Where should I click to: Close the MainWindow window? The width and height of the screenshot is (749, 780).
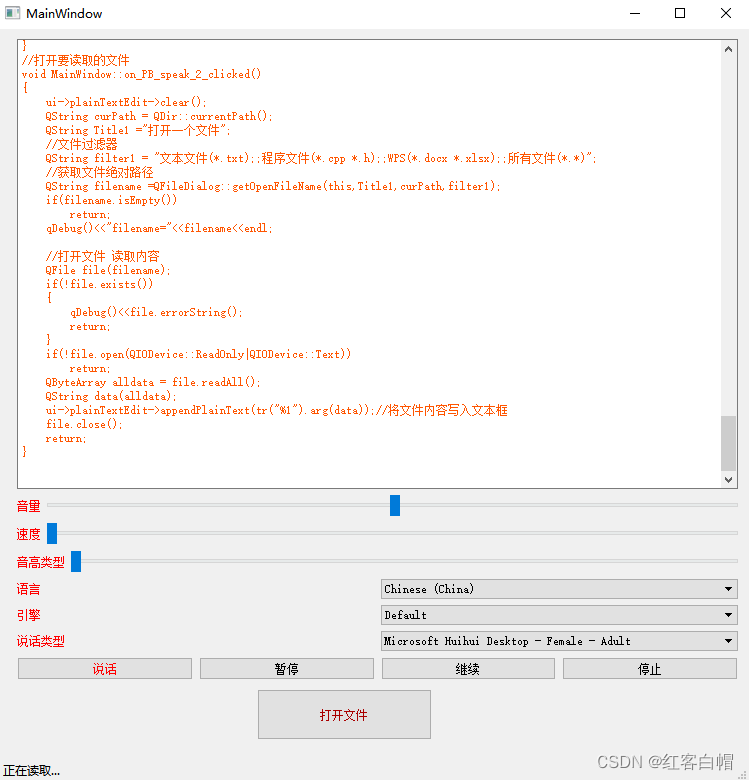tap(726, 13)
